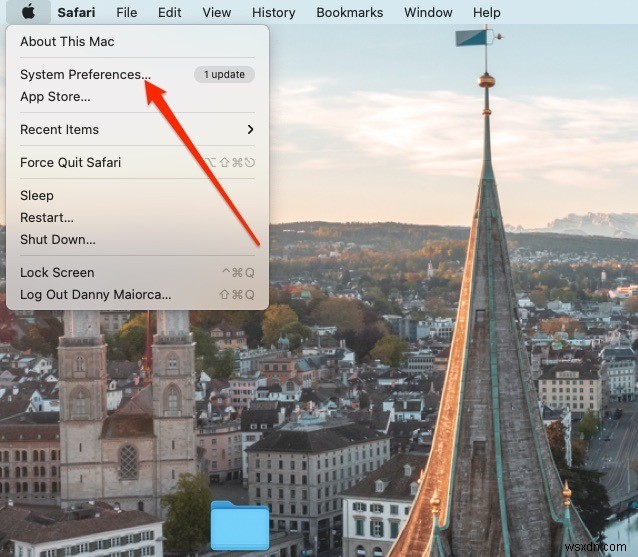Image resolution: width=638 pixels, height=557 pixels.
Task: Open the blue folder on desktop
Action: pyautogui.click(x=240, y=525)
